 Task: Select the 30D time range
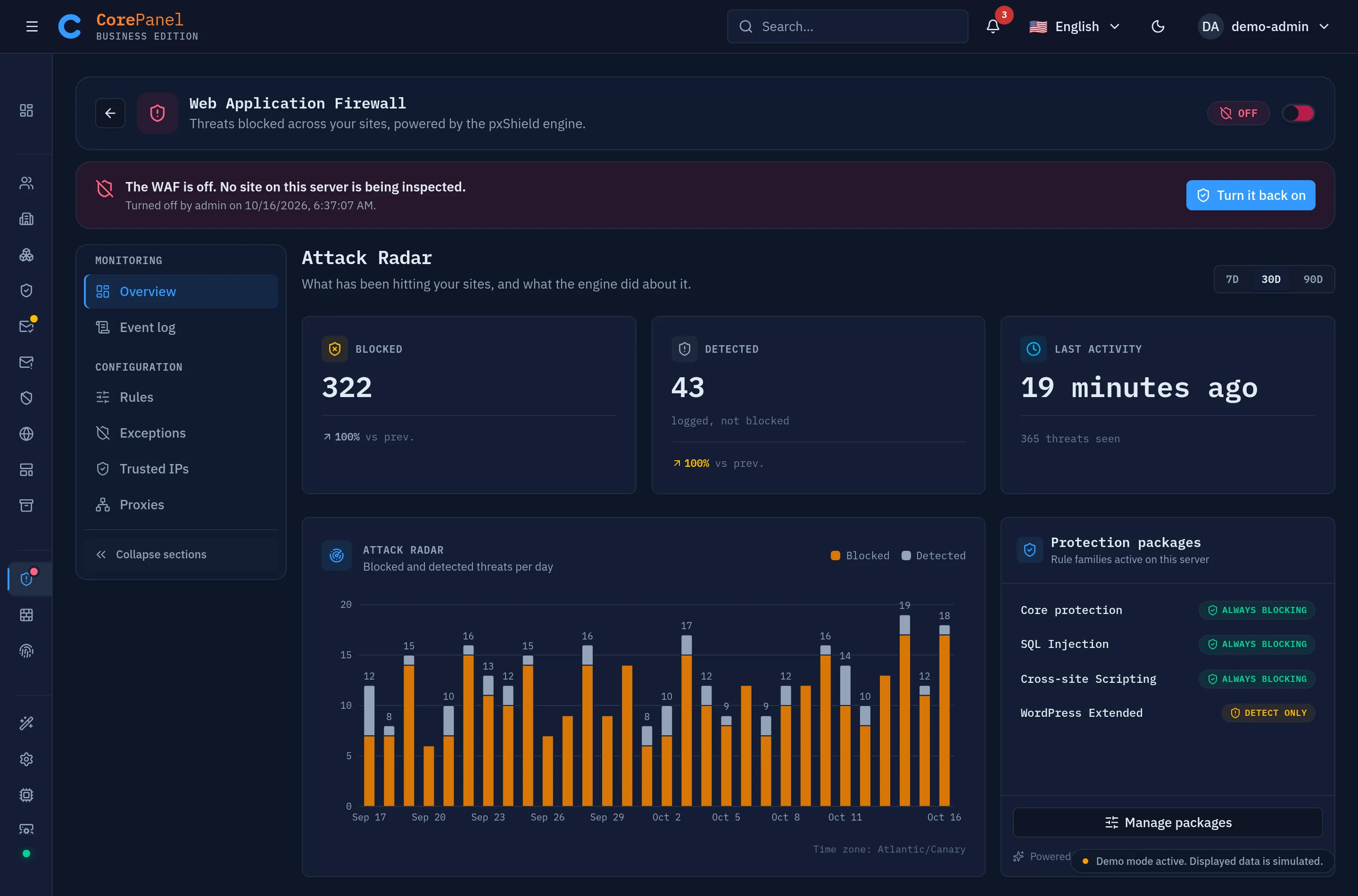[x=1271, y=279]
